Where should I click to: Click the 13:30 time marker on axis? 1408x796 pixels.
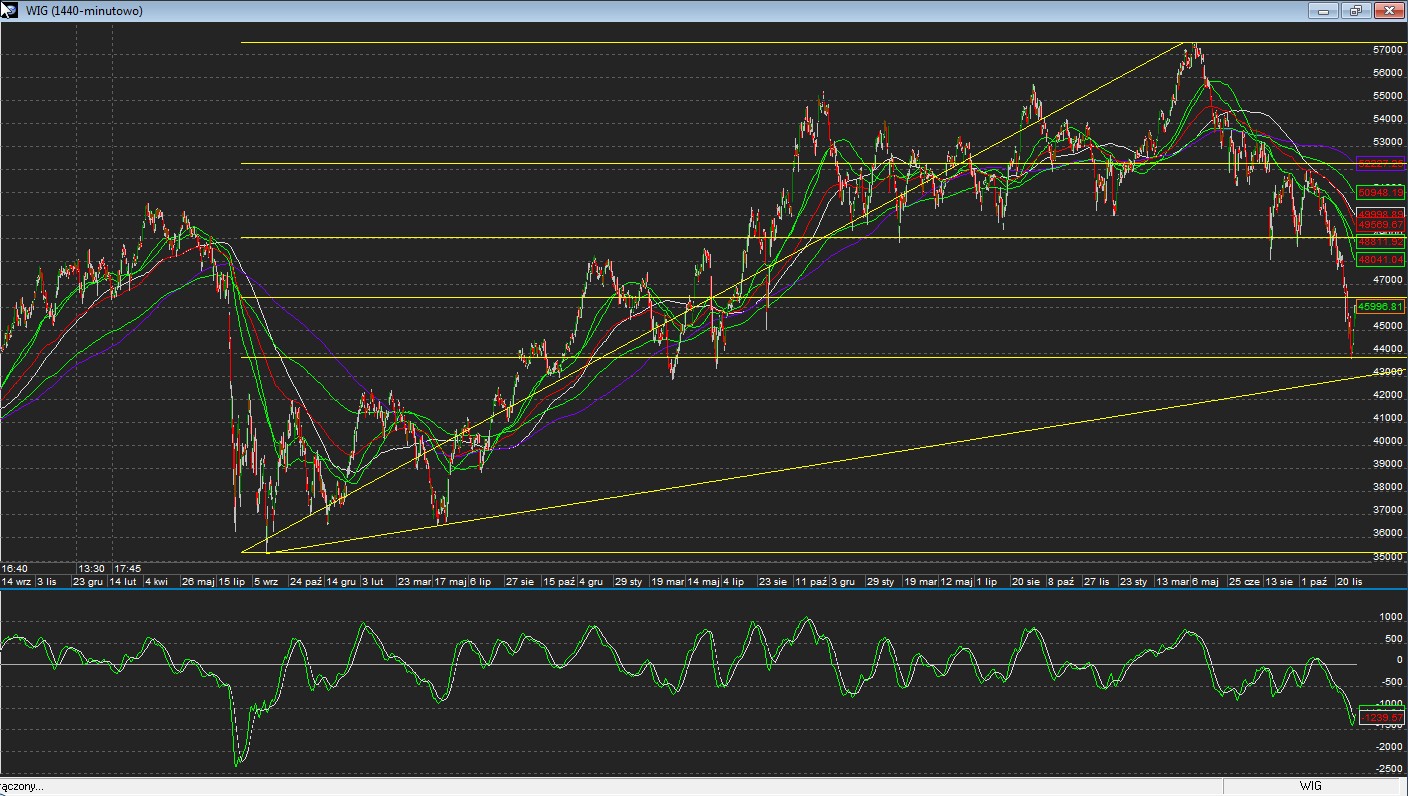tap(91, 568)
